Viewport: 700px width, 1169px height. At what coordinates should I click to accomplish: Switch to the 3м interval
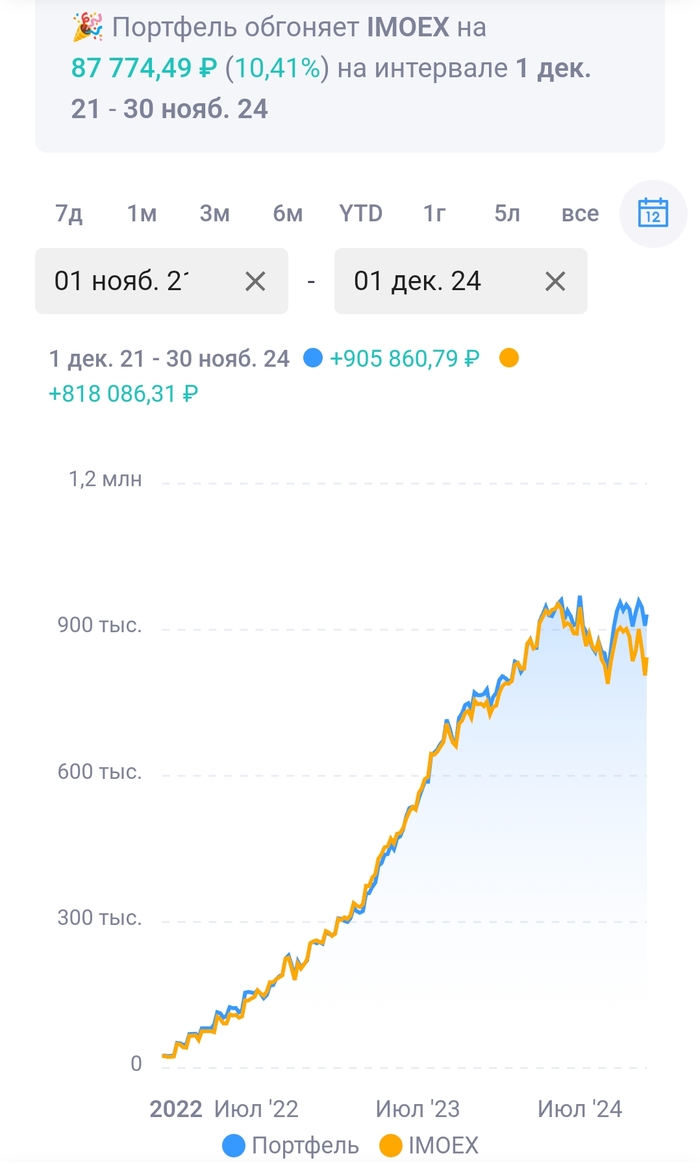tap(214, 213)
